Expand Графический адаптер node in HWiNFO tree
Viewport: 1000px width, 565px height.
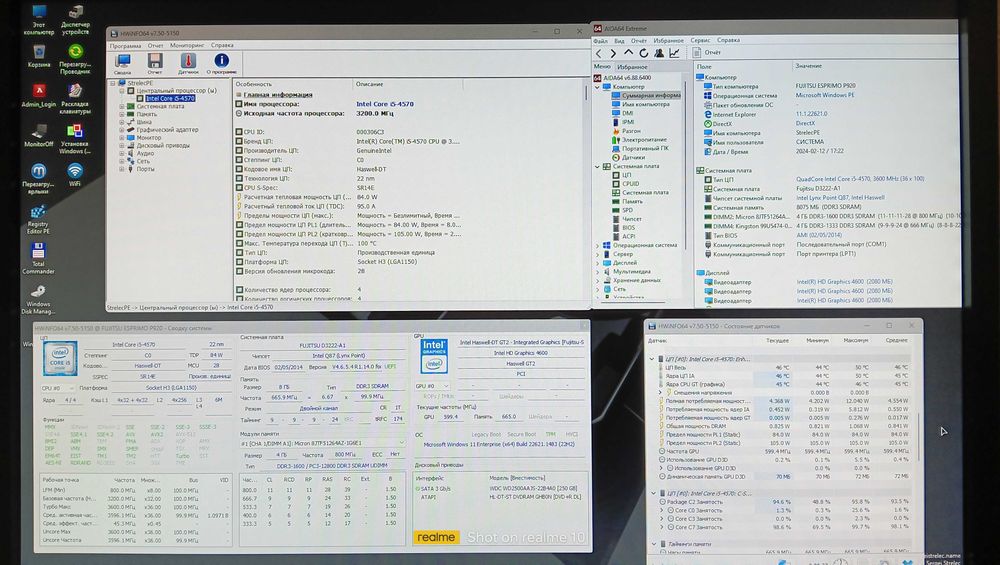click(x=122, y=130)
